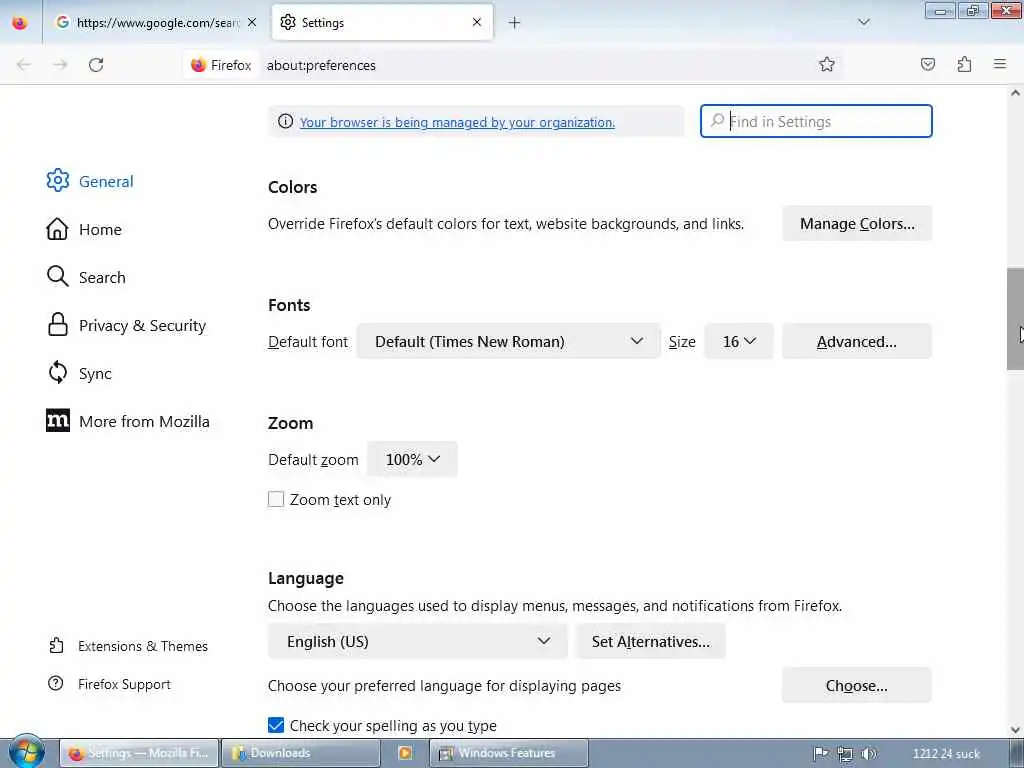Open the Extensions puzzle icon

(964, 64)
